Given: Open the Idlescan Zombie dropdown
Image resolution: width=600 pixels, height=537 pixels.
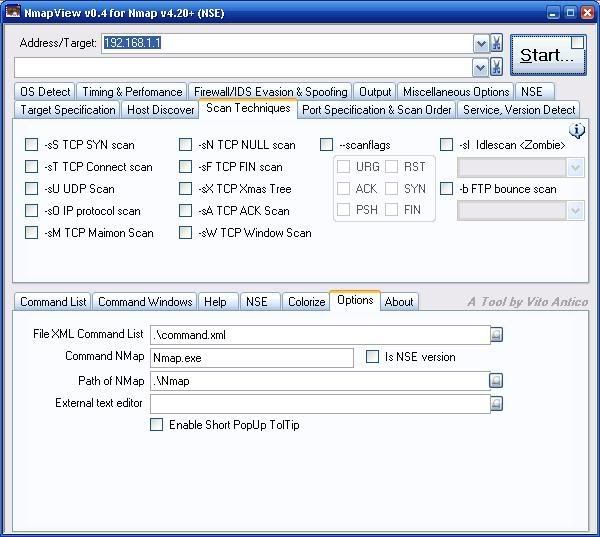Looking at the screenshot, I should (575, 168).
